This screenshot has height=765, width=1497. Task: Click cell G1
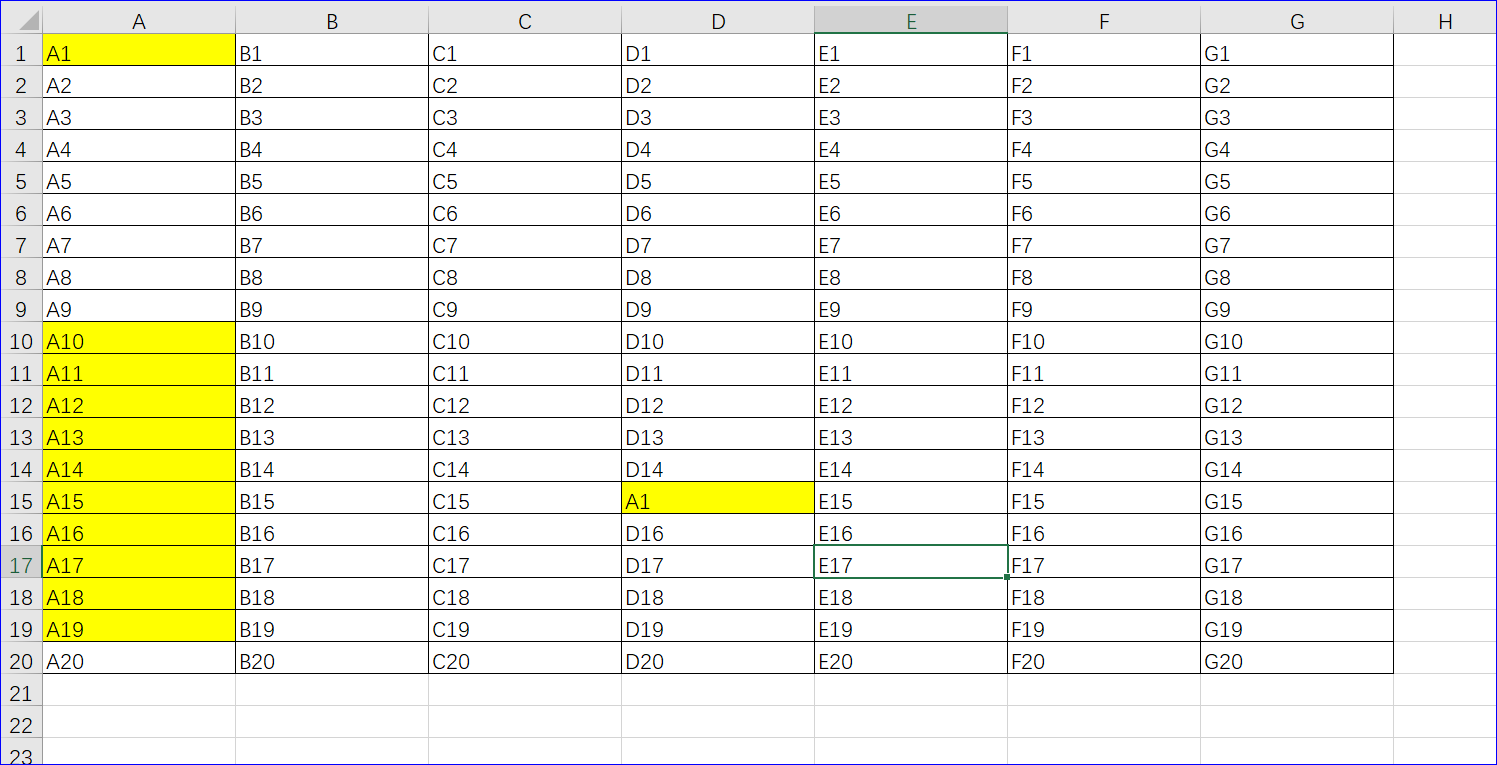coord(1297,50)
